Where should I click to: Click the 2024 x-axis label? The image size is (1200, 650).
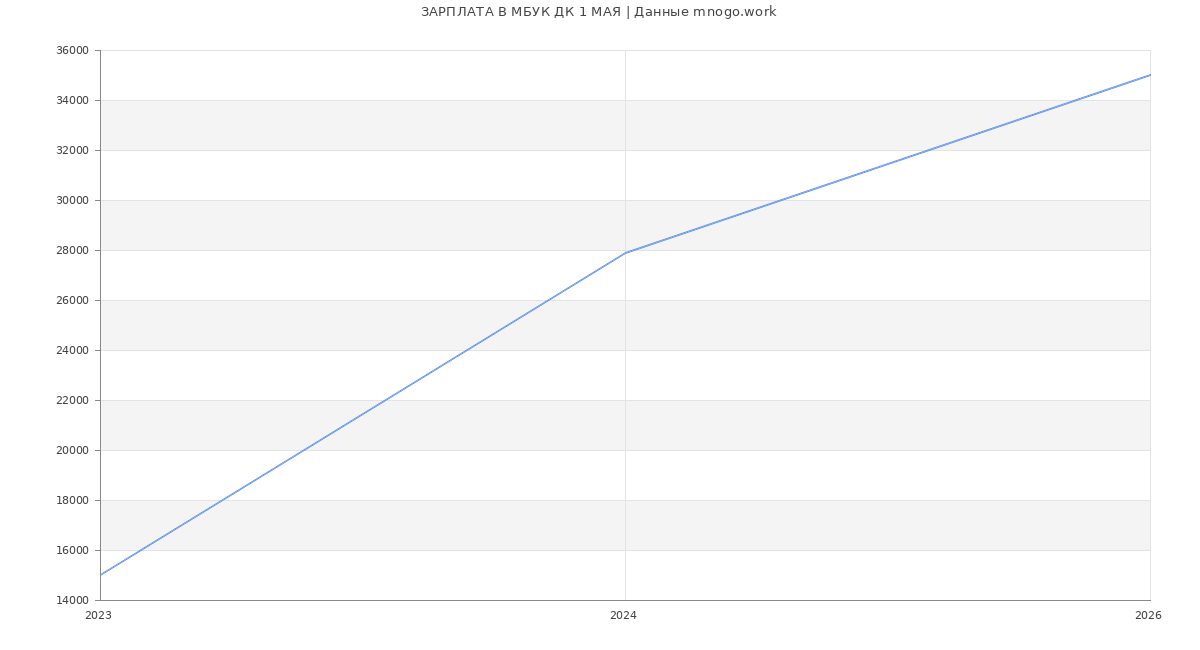623,616
